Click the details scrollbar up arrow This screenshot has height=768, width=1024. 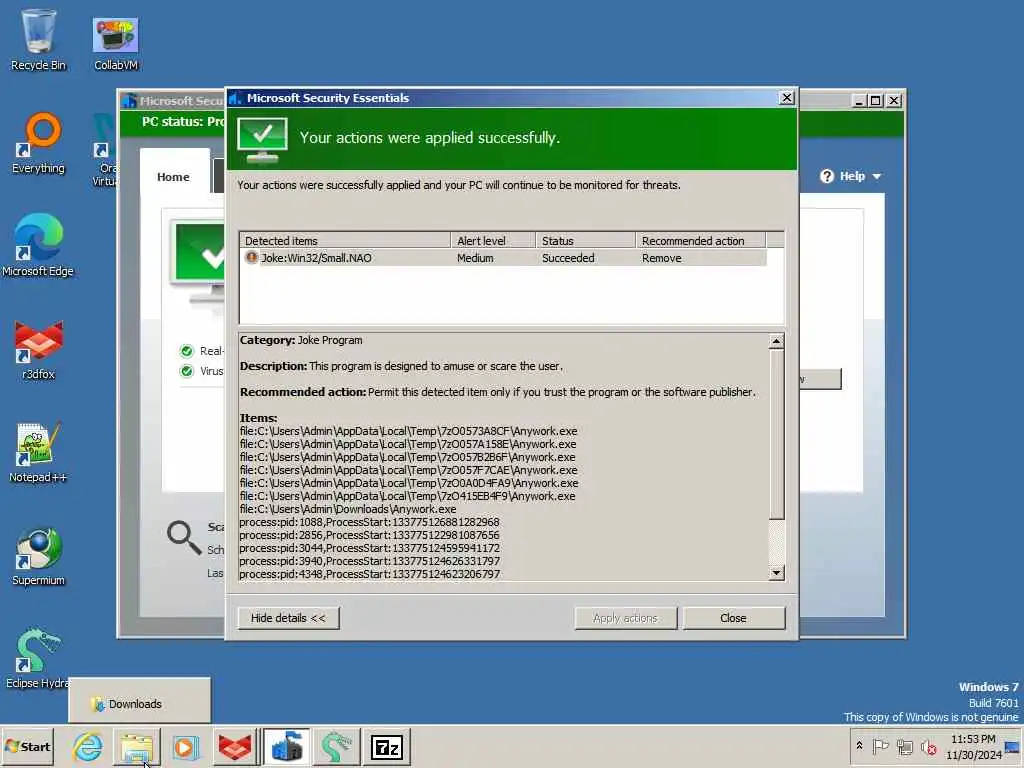[x=776, y=341]
